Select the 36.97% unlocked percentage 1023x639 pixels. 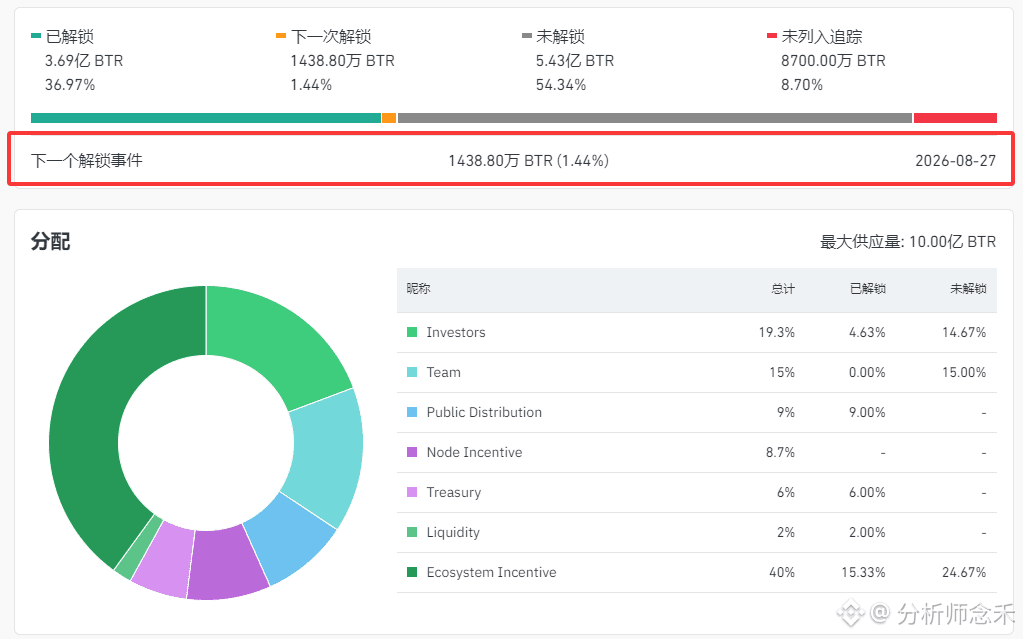coord(70,85)
